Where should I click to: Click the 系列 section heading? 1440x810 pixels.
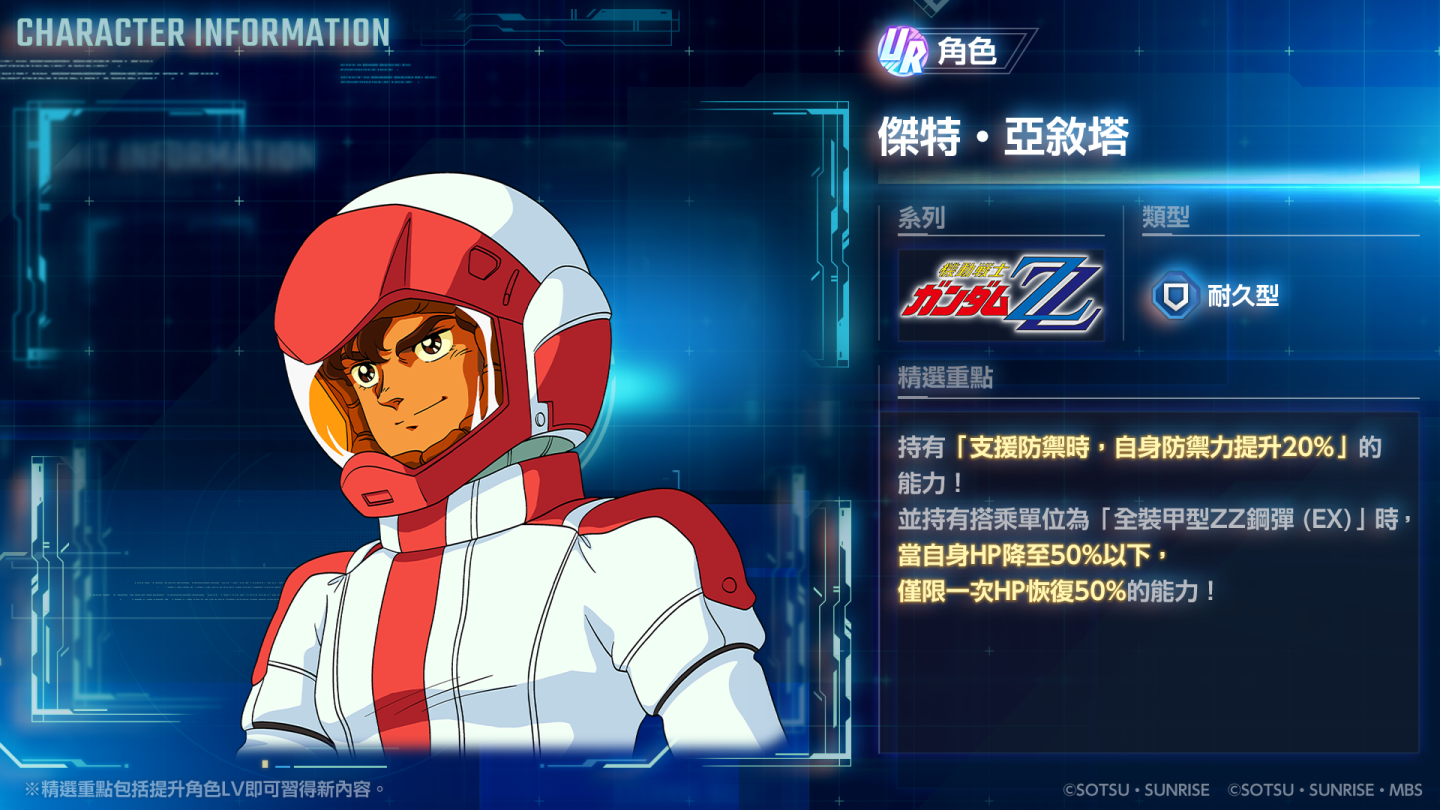[x=921, y=217]
